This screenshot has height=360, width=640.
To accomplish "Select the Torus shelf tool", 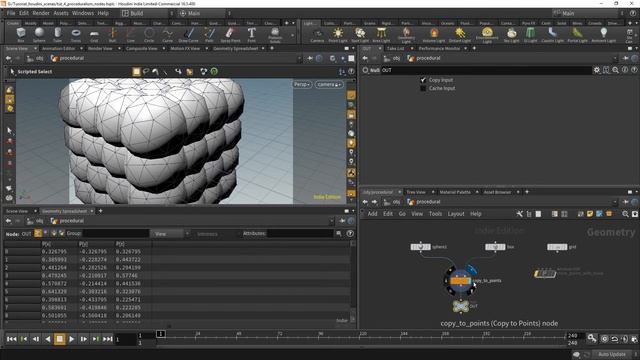I will 76,35.
